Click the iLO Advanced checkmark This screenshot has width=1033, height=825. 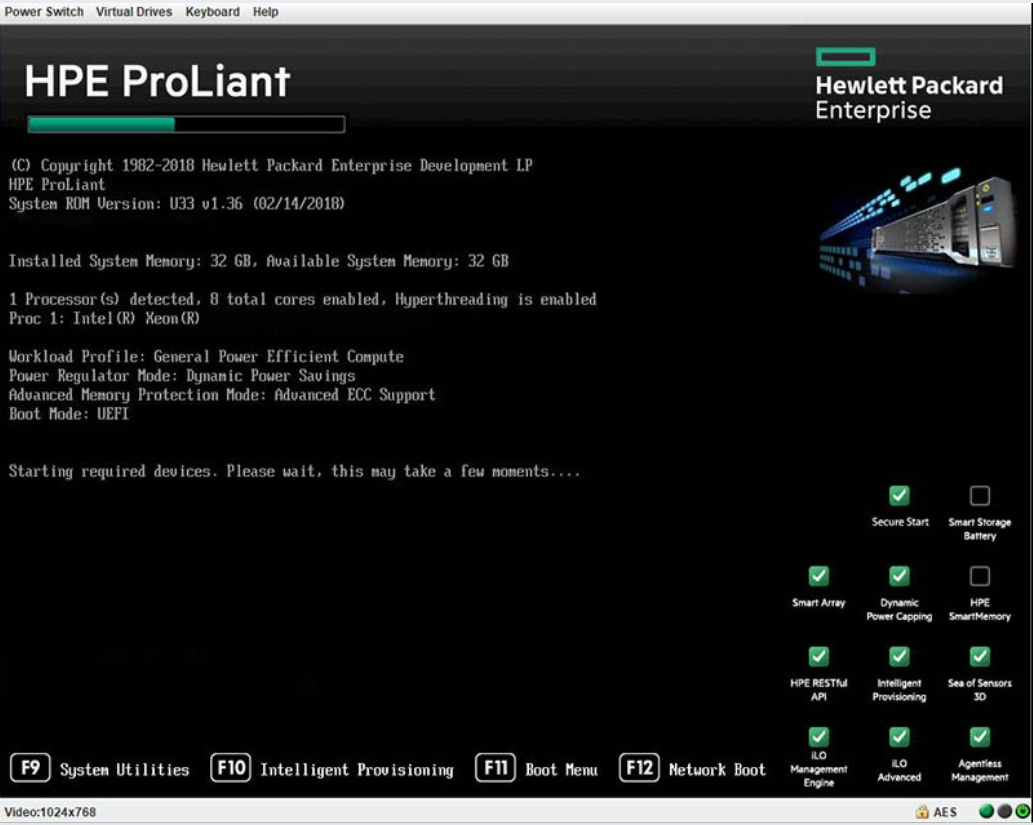click(x=899, y=737)
